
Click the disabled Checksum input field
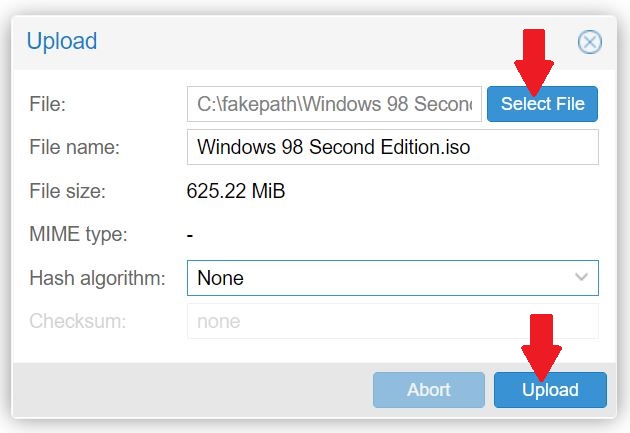393,321
